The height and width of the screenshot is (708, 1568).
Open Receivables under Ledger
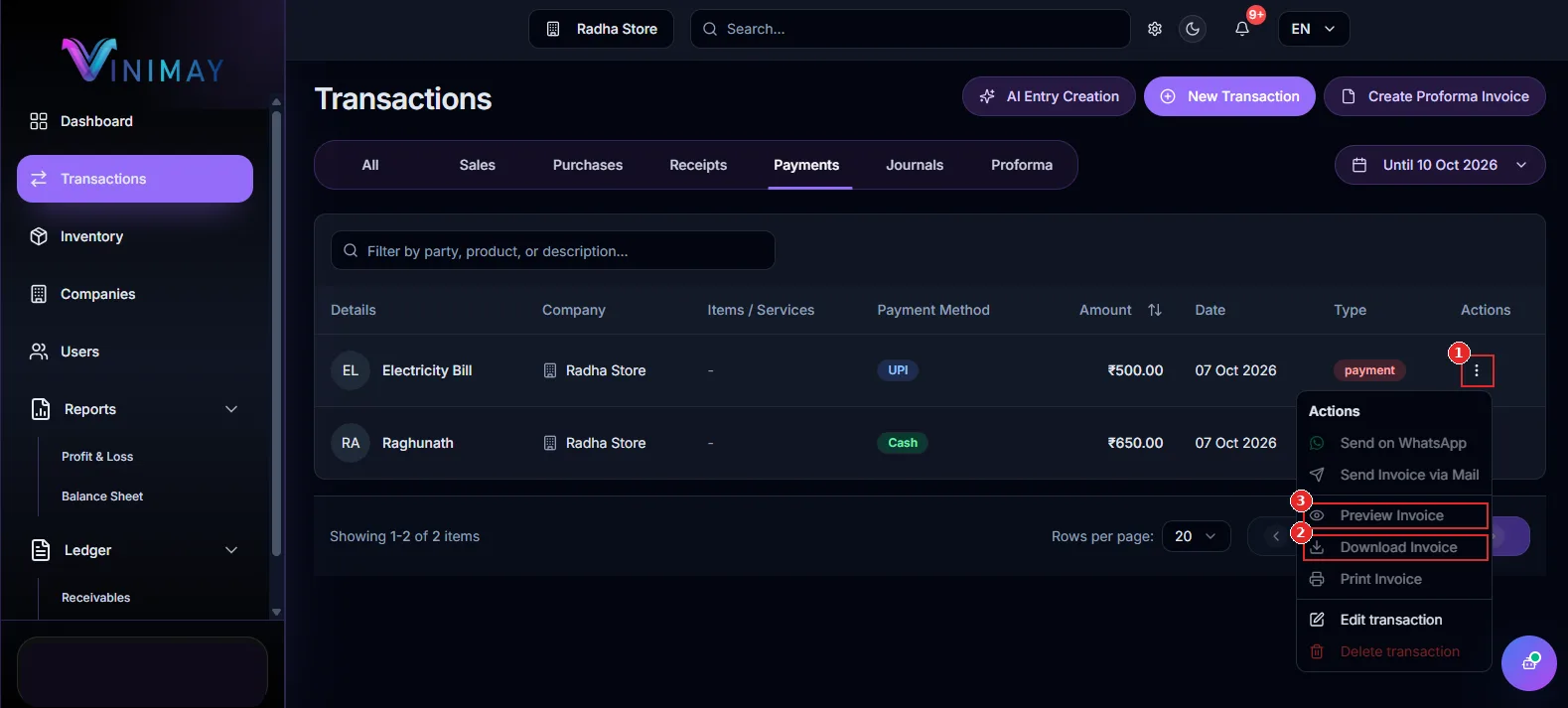point(96,598)
